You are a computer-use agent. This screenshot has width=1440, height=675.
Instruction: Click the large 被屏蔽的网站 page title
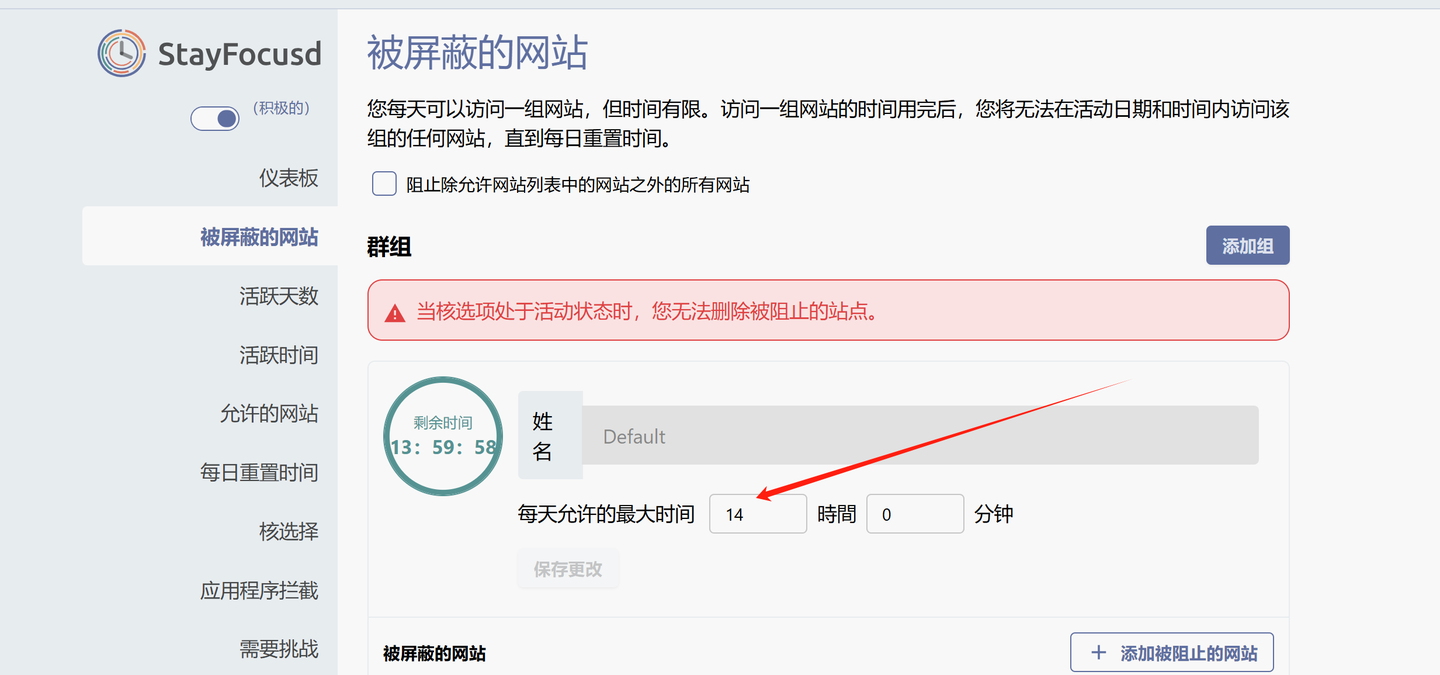coord(477,53)
